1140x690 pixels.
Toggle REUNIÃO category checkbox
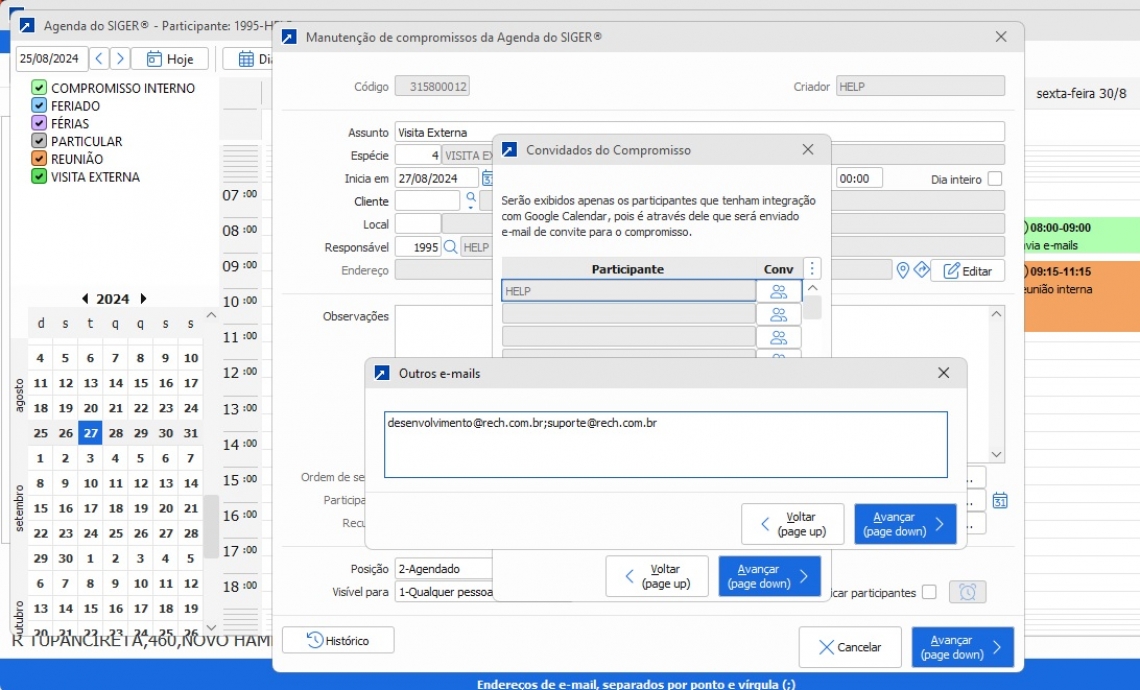39,159
